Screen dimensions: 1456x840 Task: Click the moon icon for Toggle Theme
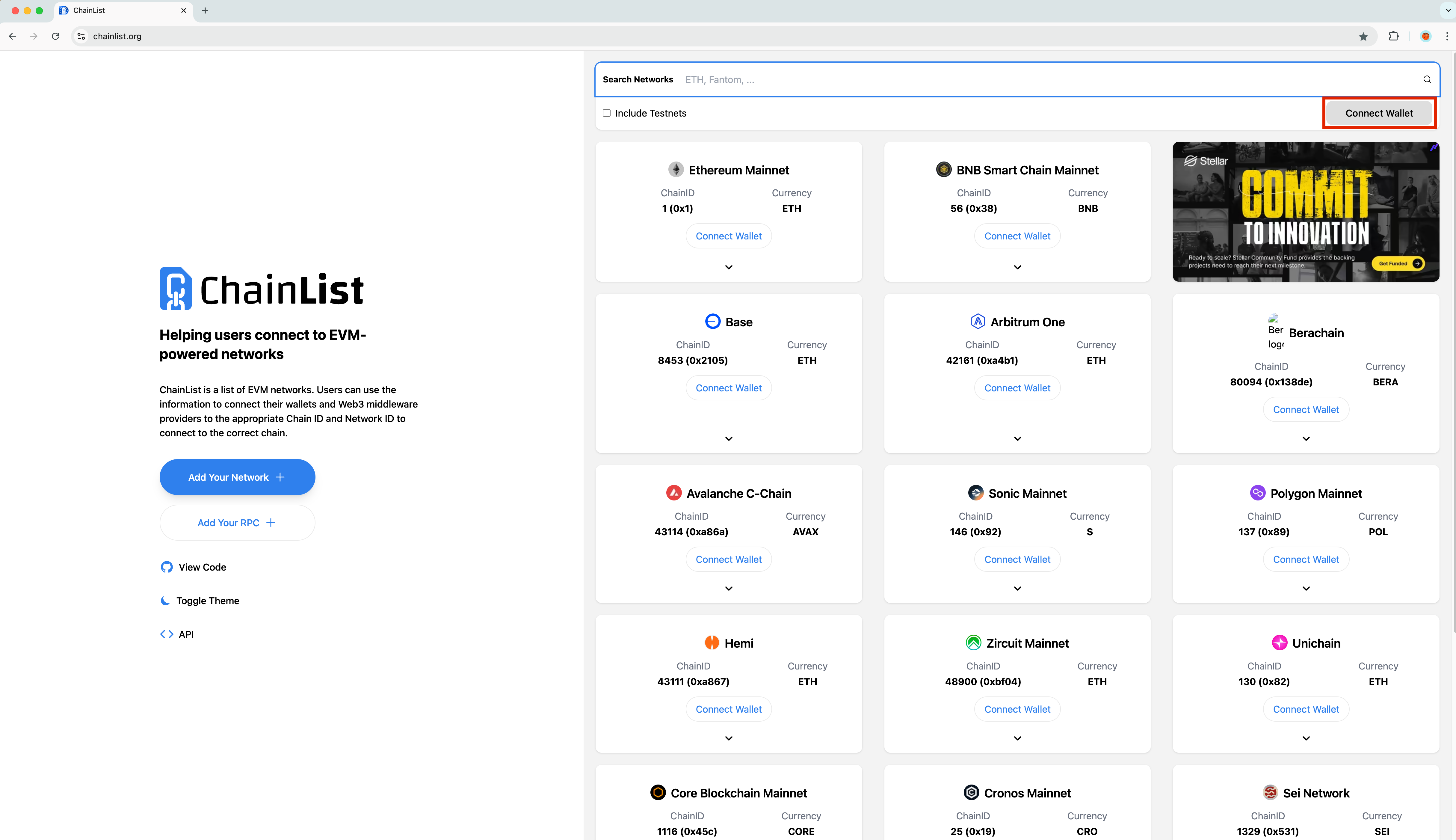tap(165, 601)
